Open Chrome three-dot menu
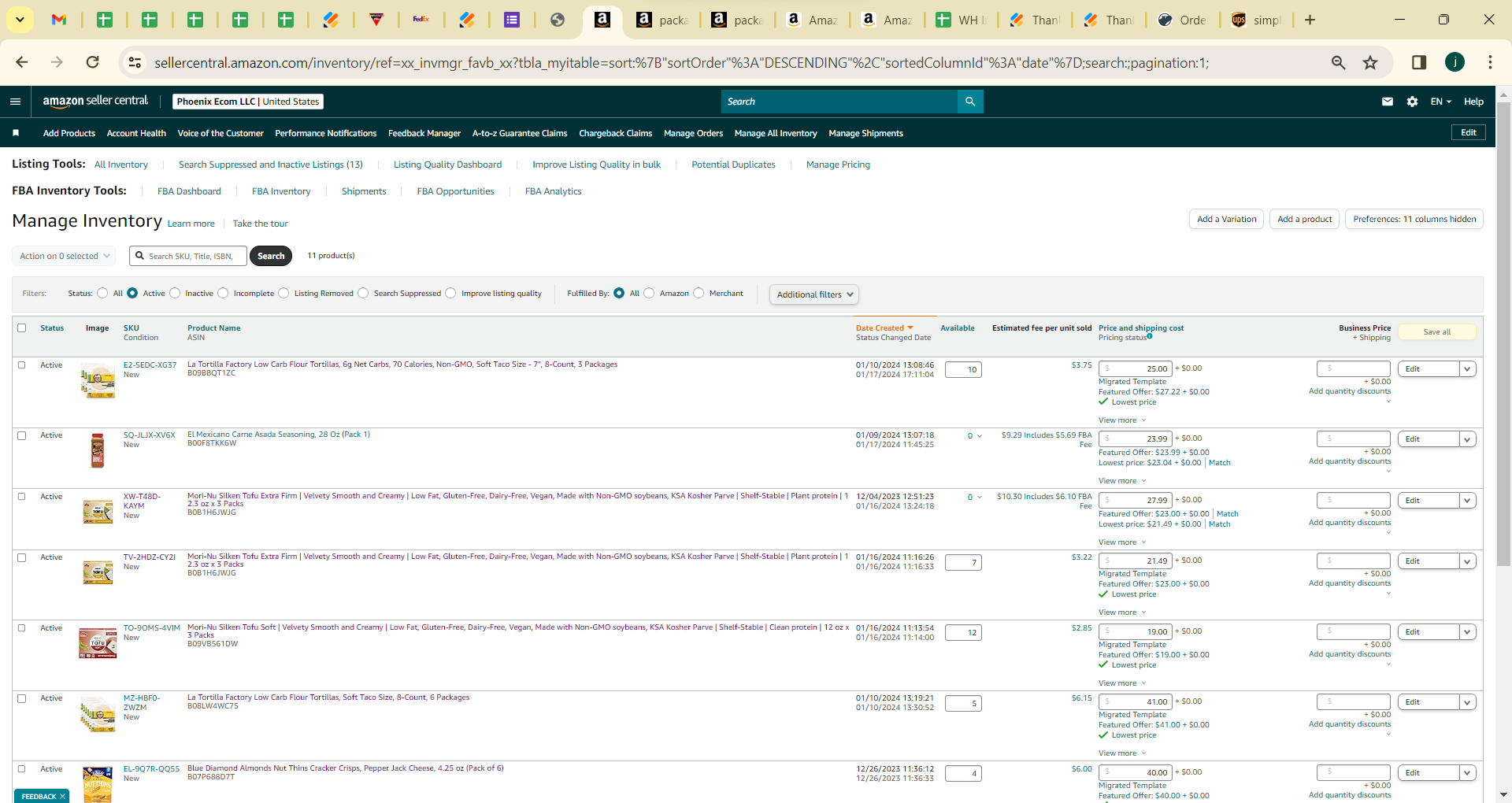Image resolution: width=1512 pixels, height=803 pixels. tap(1490, 62)
